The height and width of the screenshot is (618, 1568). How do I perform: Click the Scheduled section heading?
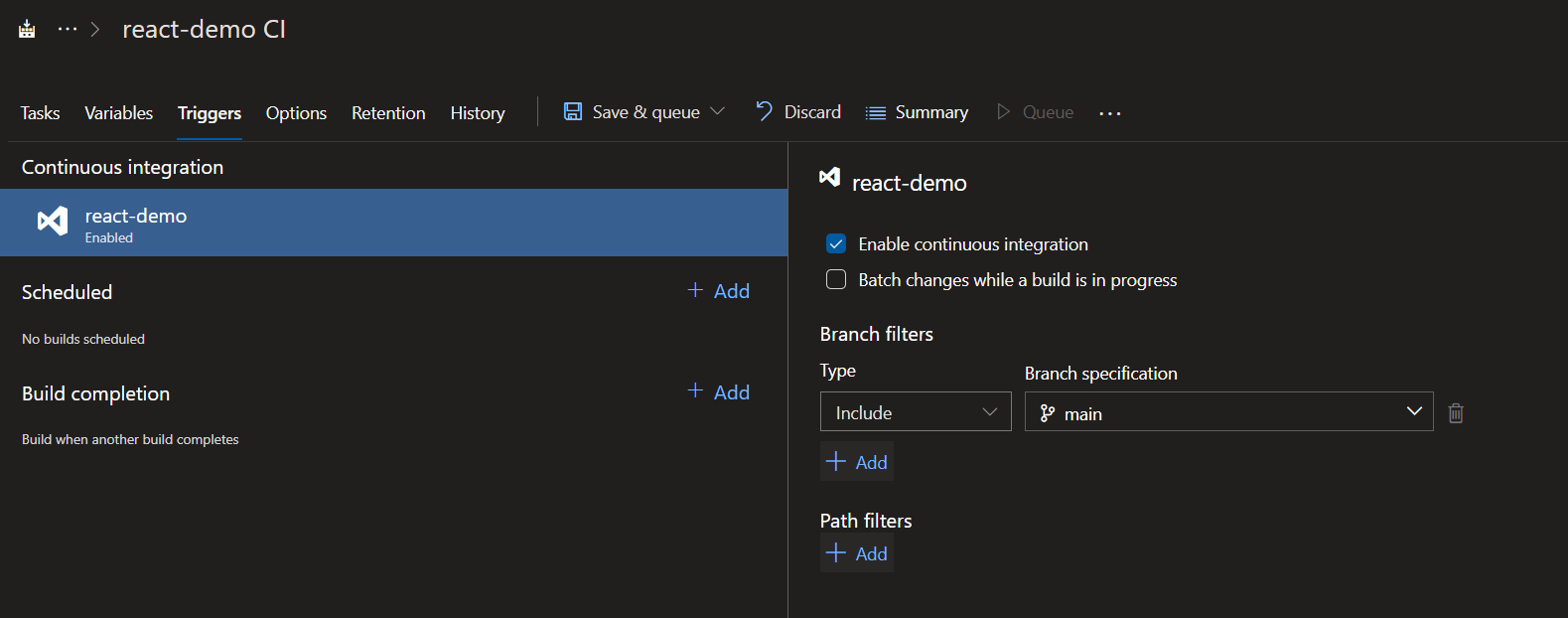point(67,292)
